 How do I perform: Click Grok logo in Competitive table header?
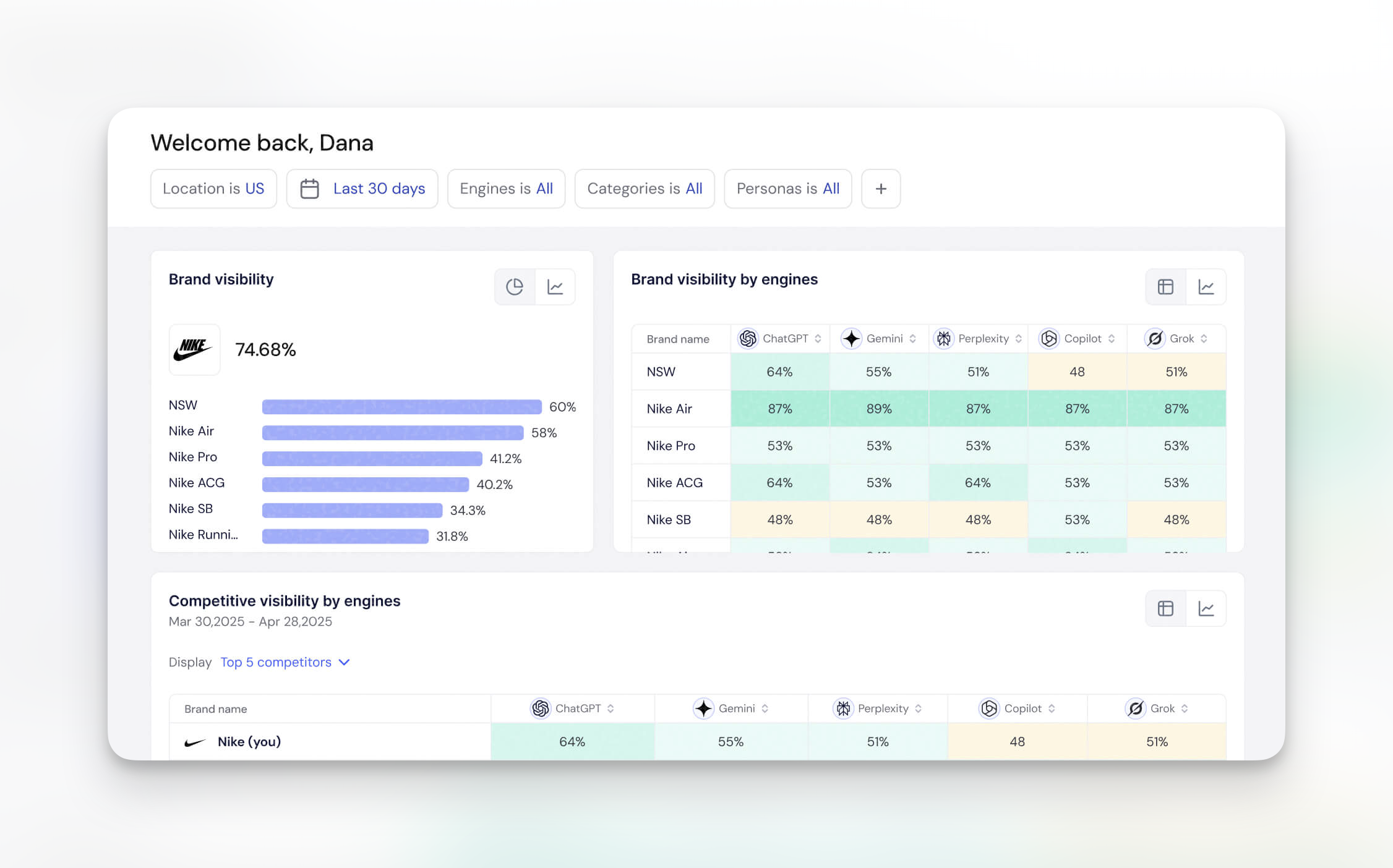click(1136, 708)
